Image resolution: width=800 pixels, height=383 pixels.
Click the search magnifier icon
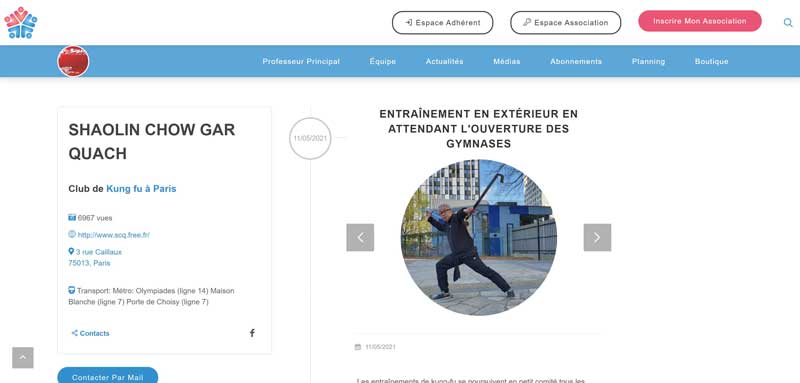(788, 22)
